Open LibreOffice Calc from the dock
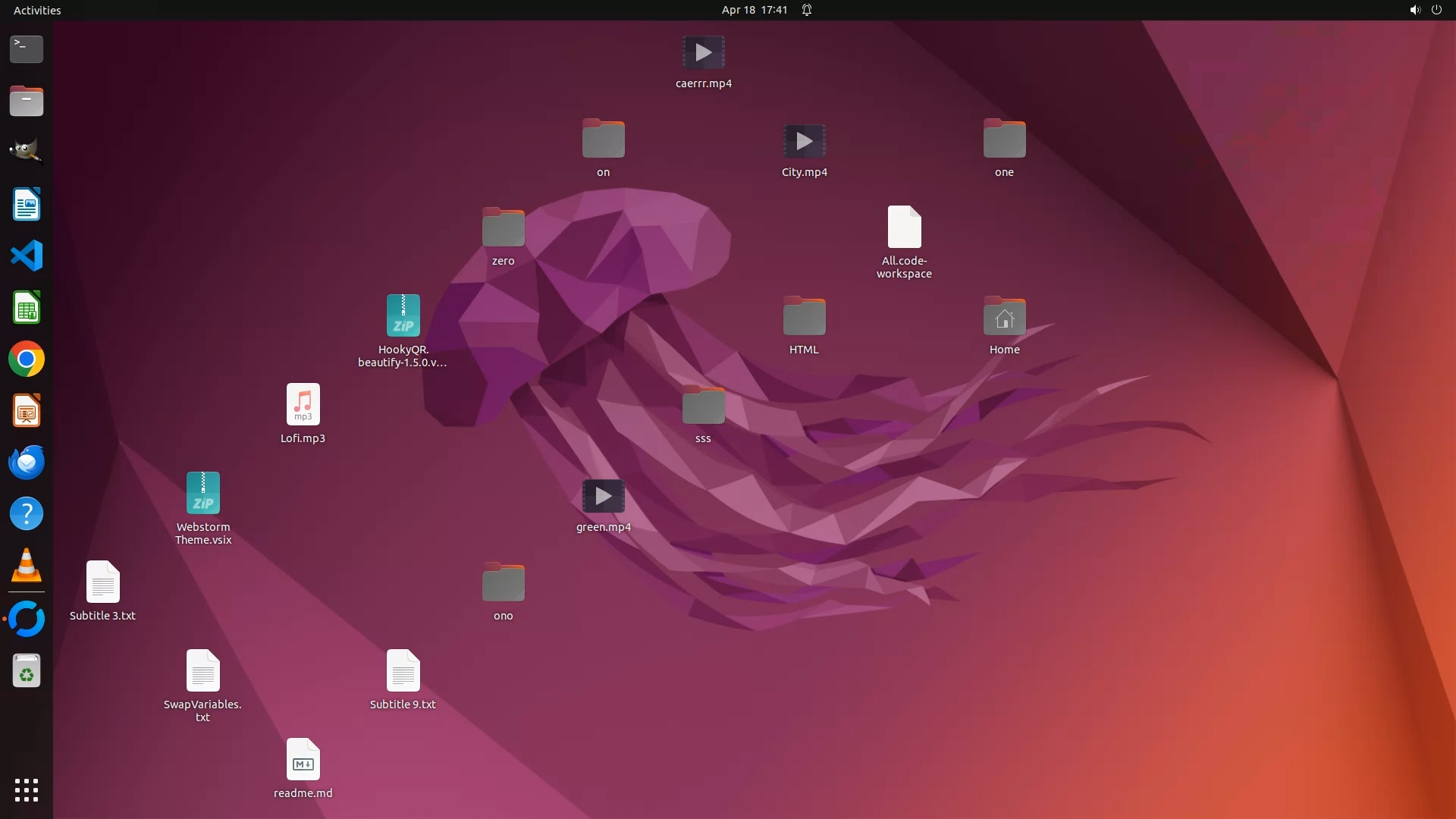The height and width of the screenshot is (819, 1456). coord(27,308)
